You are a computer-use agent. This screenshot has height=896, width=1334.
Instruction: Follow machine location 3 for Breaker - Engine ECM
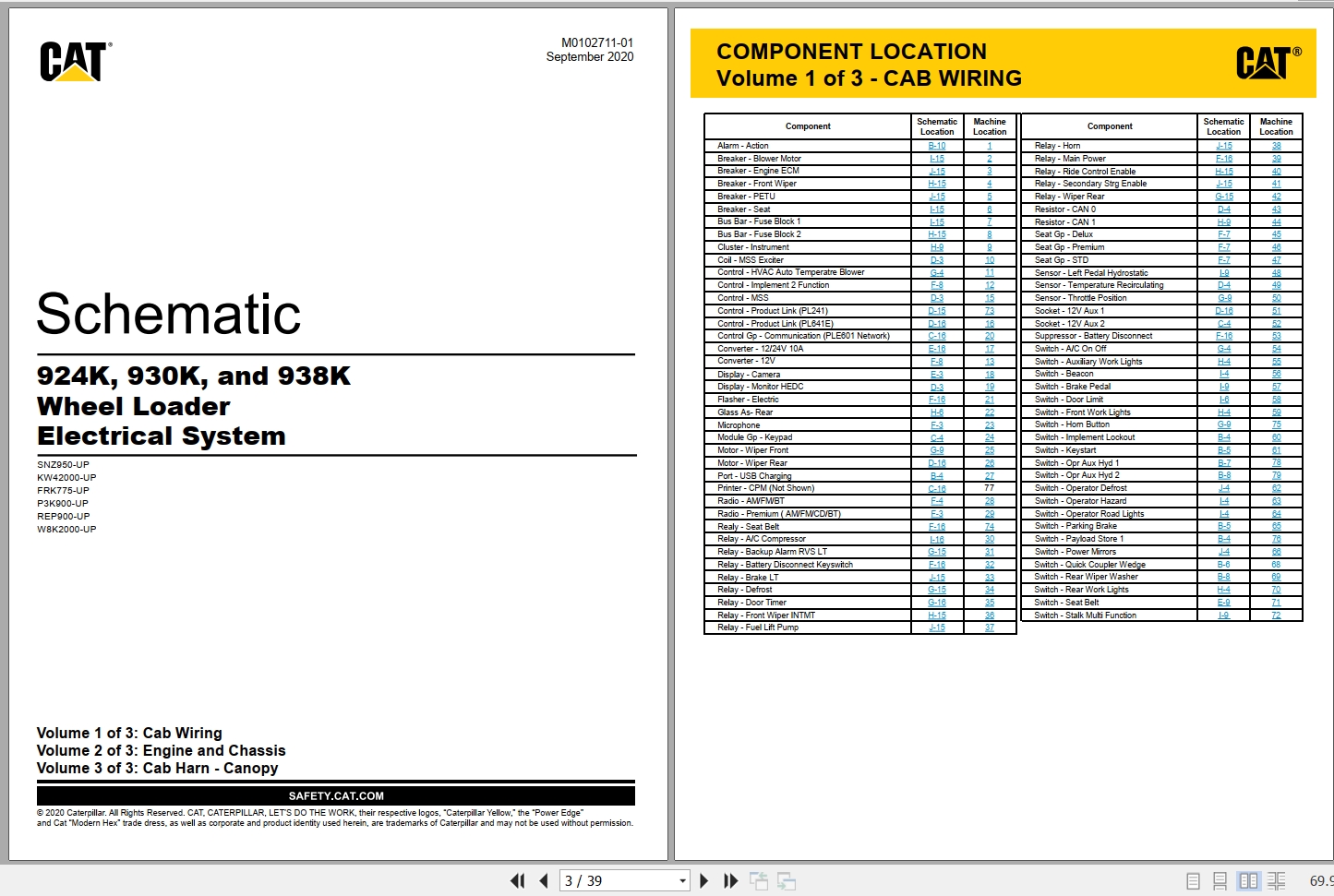(989, 171)
